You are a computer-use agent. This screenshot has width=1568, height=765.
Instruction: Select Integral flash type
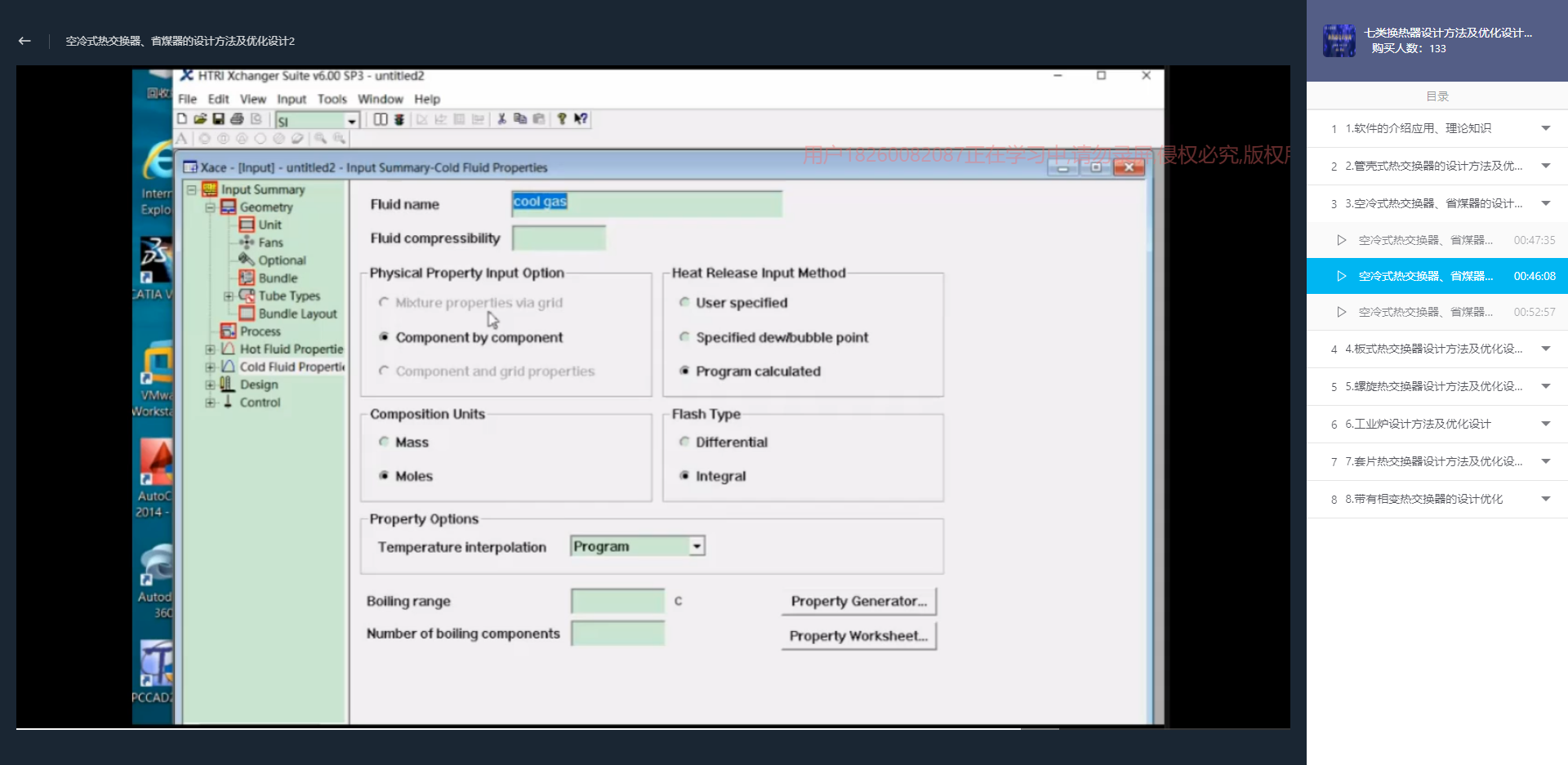click(684, 476)
